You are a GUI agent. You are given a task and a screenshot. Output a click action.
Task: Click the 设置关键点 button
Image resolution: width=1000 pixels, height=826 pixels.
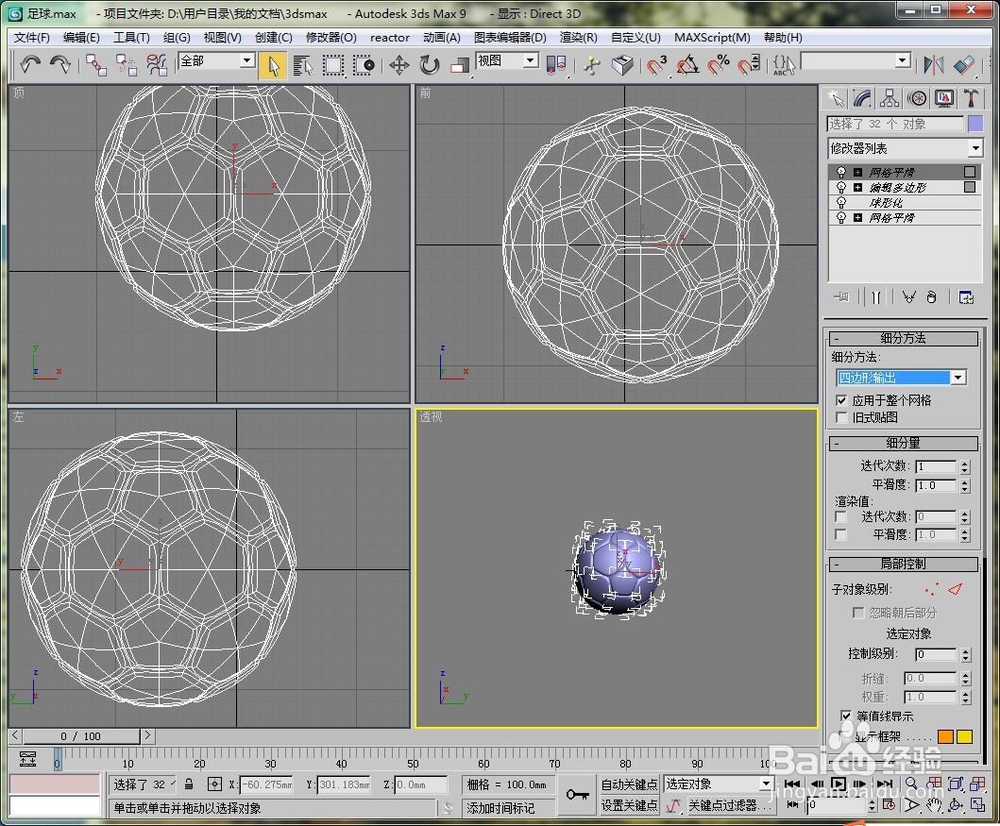(629, 806)
